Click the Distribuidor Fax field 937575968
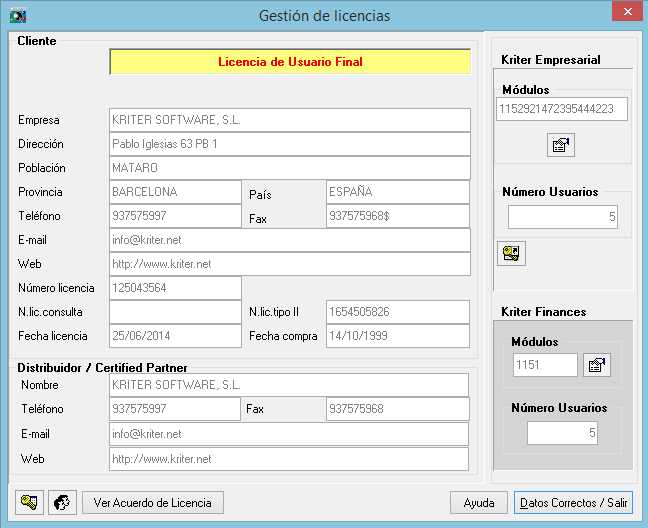The height and width of the screenshot is (528, 648). coord(398,409)
